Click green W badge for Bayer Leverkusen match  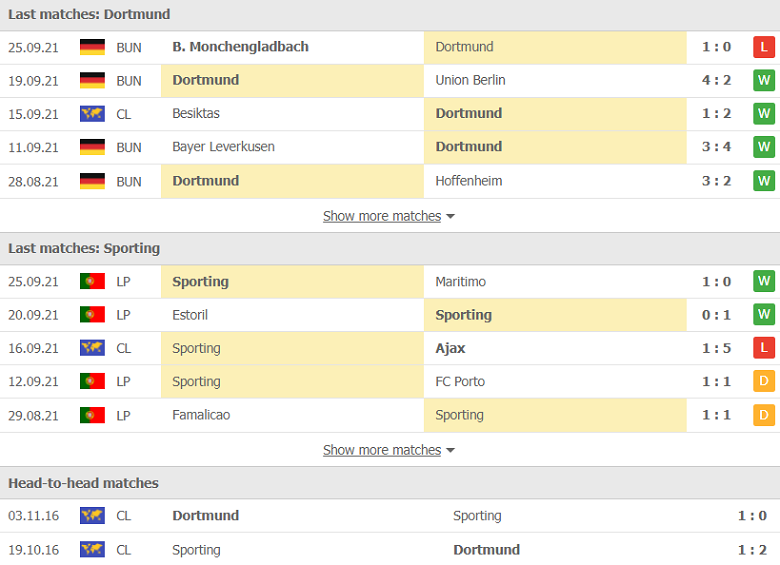[764, 147]
